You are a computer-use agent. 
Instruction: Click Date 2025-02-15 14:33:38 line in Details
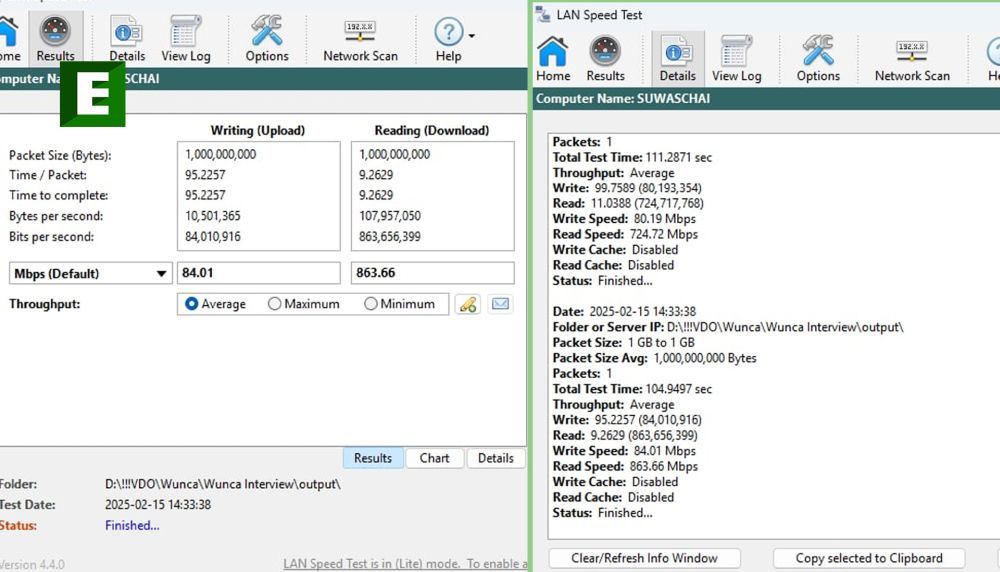pos(624,312)
